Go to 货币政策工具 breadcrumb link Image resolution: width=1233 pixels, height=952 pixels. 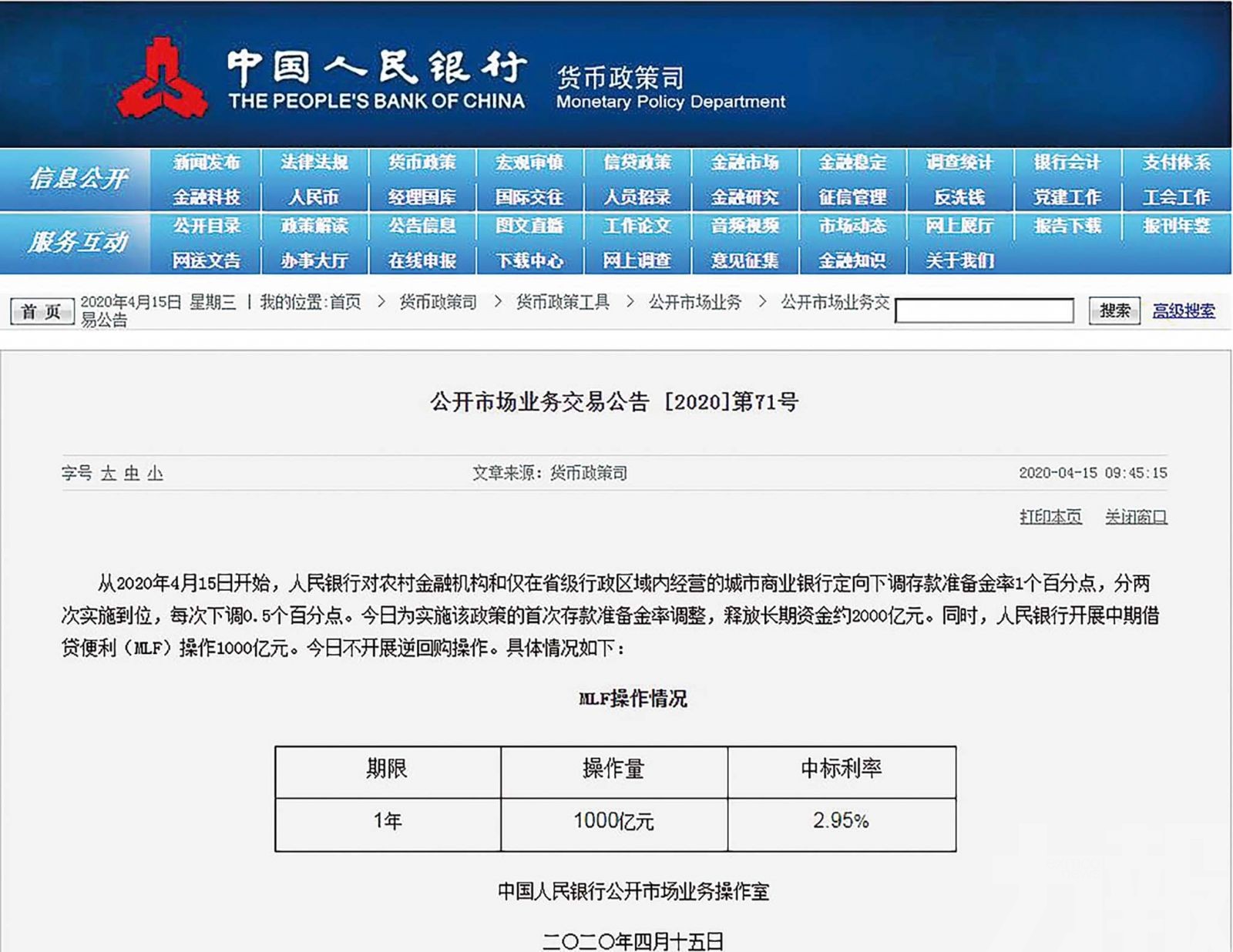point(563,302)
